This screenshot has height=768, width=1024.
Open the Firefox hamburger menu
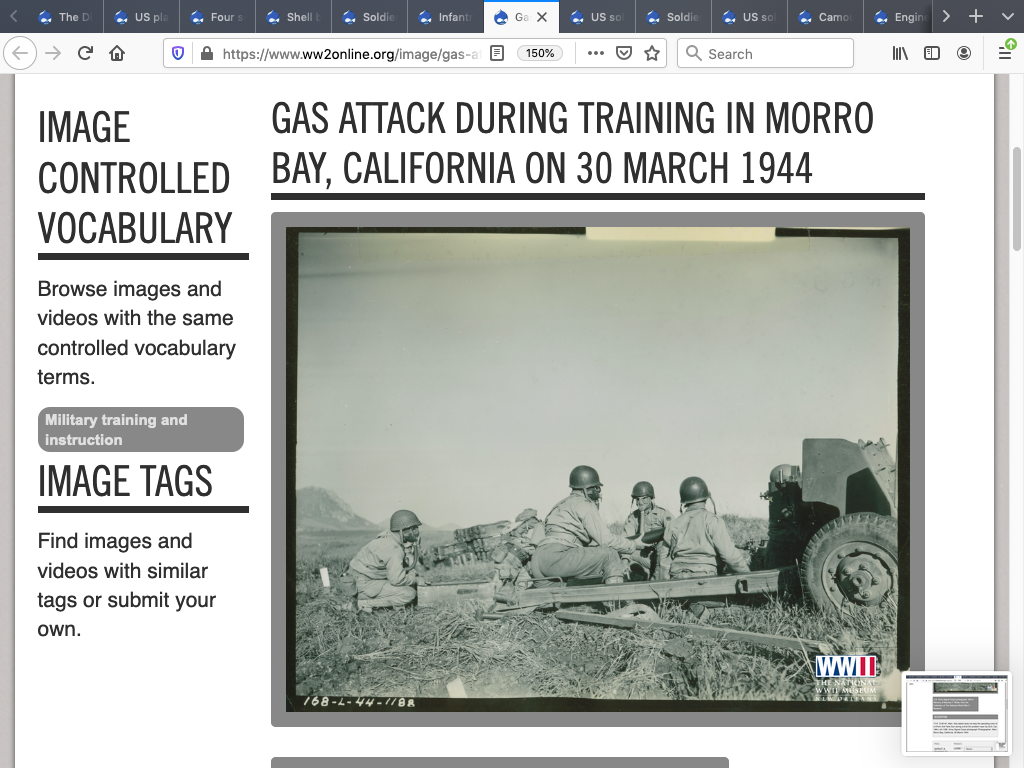[1005, 54]
